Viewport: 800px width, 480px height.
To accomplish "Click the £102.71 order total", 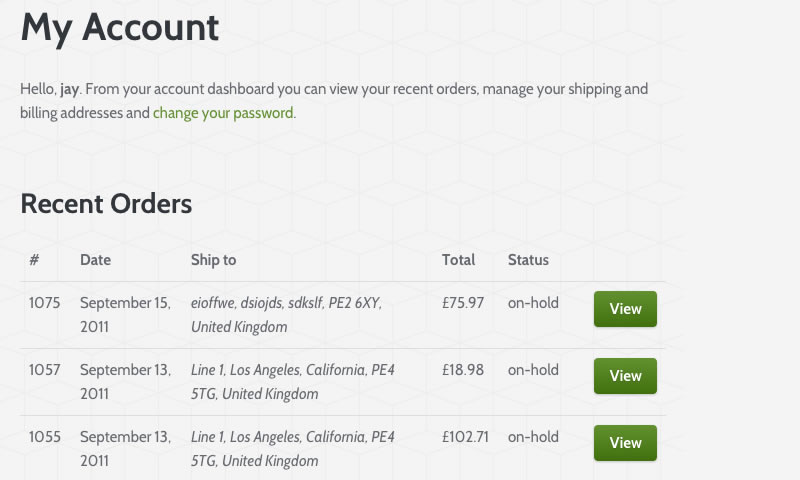I will pyautogui.click(x=466, y=436).
